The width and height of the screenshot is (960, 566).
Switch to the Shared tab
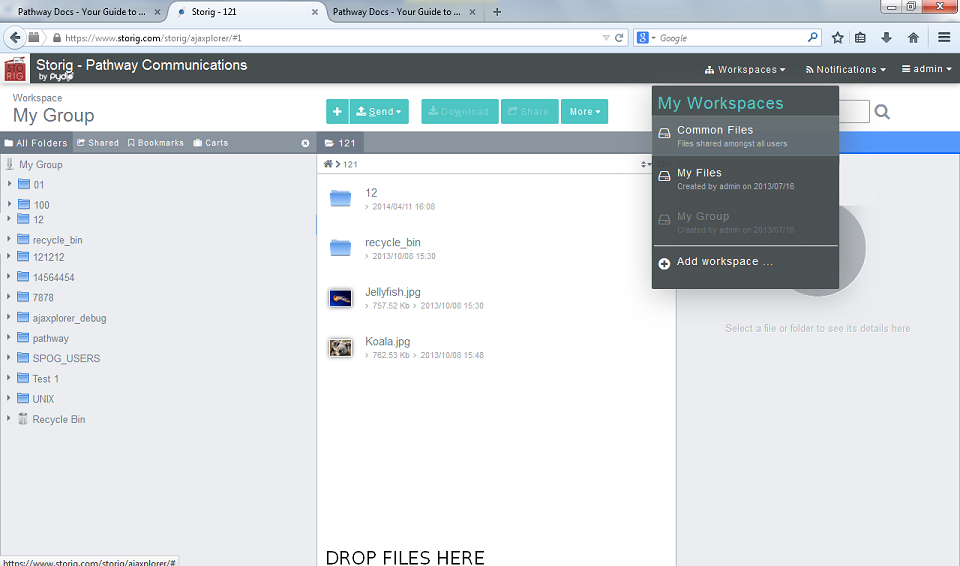98,143
